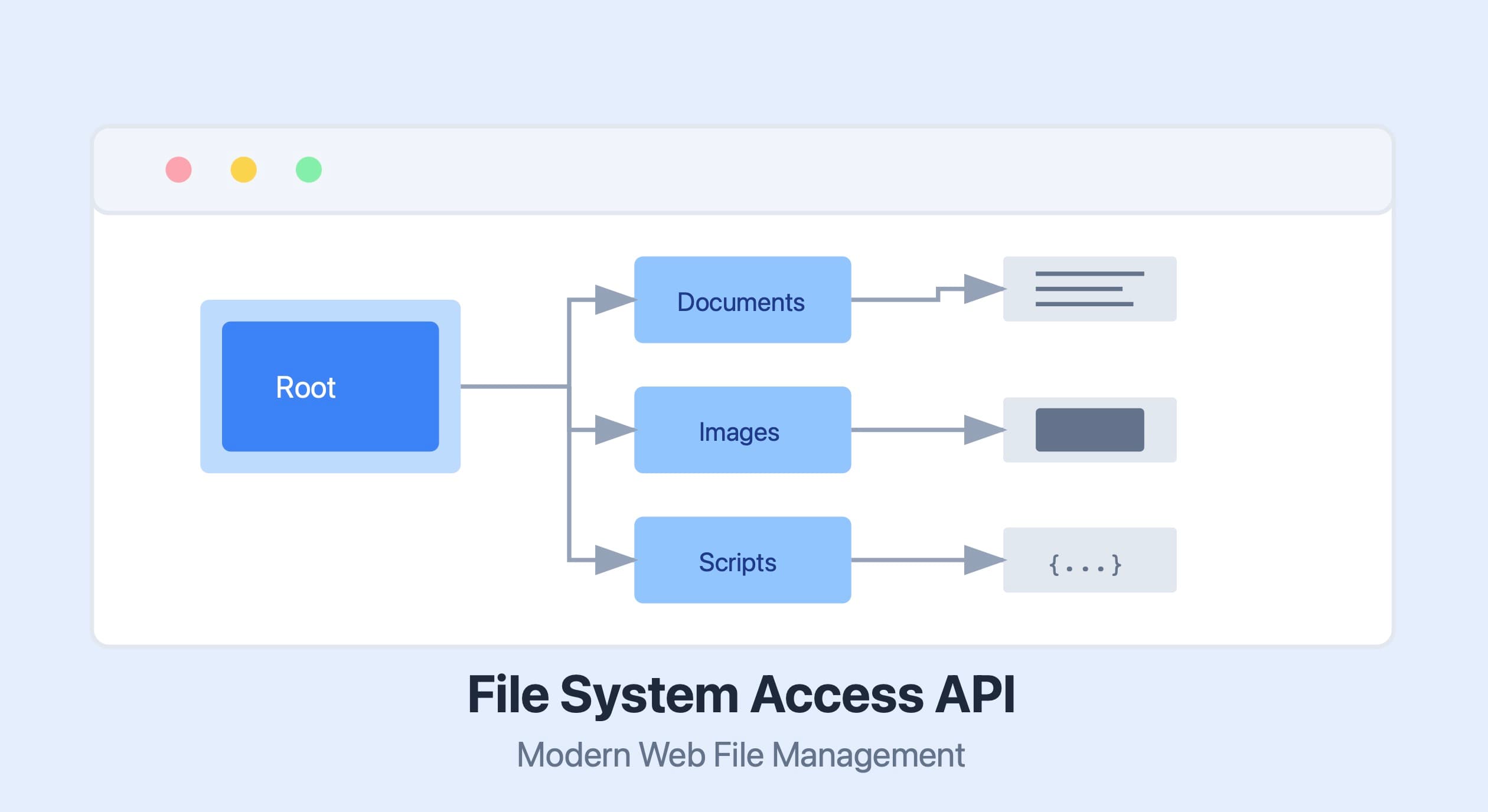Select the Root node

[x=331, y=388]
